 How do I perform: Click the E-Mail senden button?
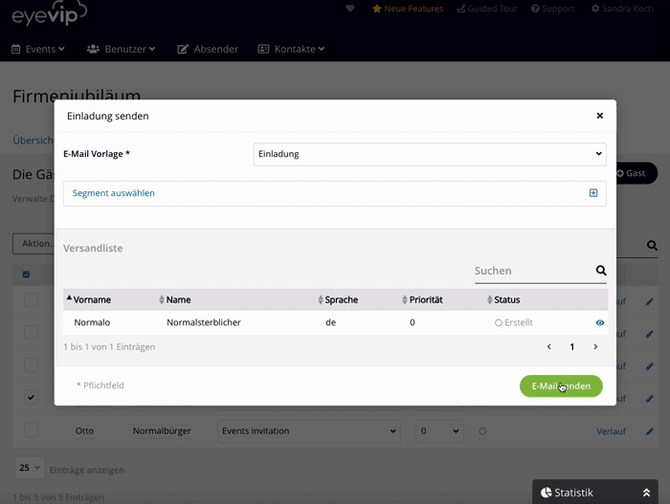561,386
